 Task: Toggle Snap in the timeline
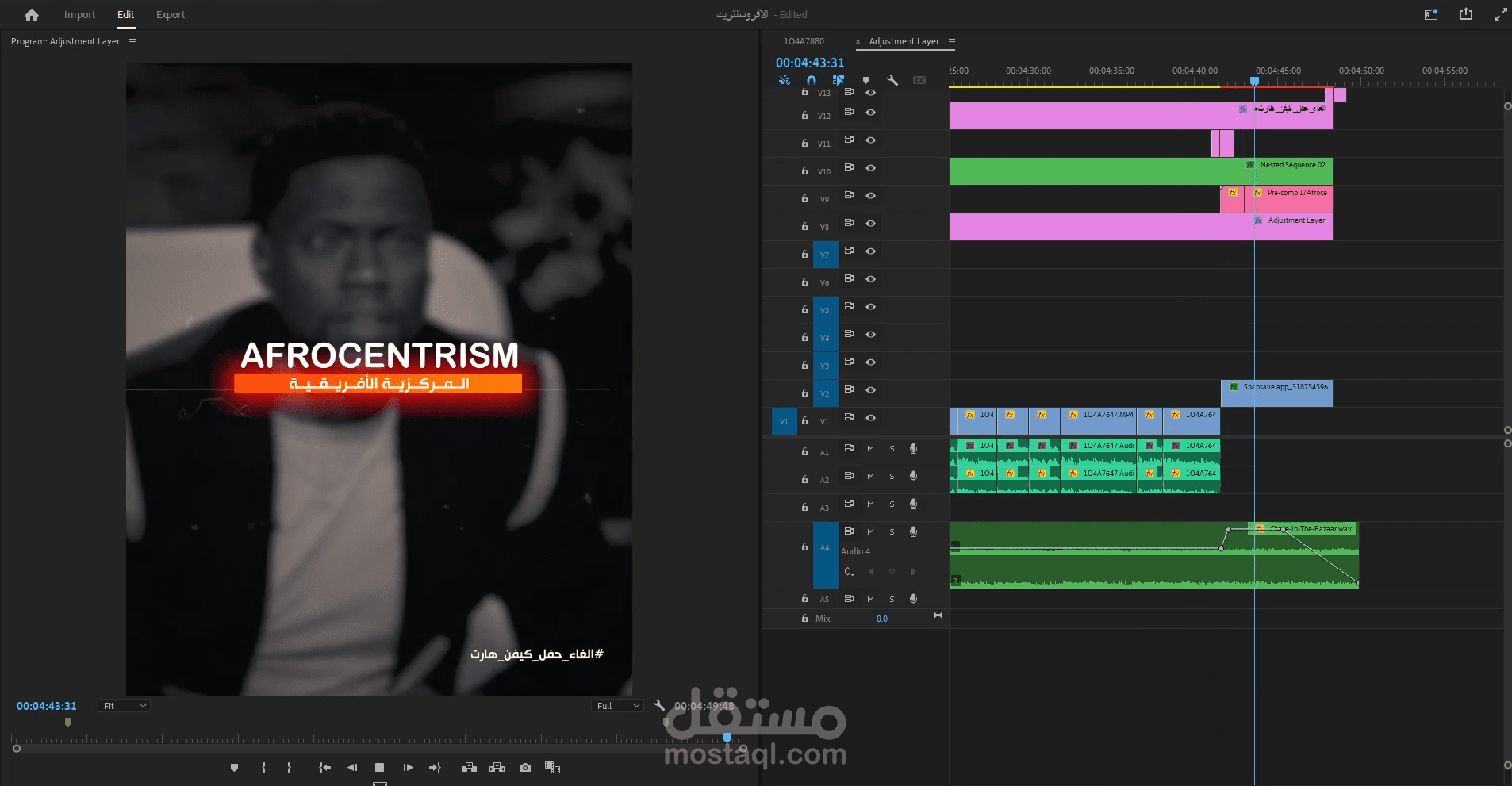click(811, 79)
